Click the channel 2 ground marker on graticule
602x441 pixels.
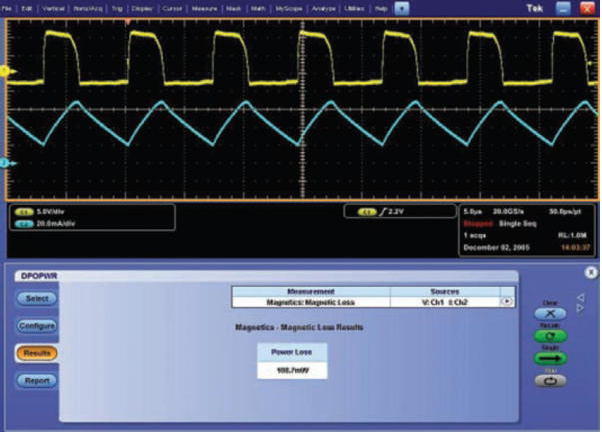(x=4, y=162)
